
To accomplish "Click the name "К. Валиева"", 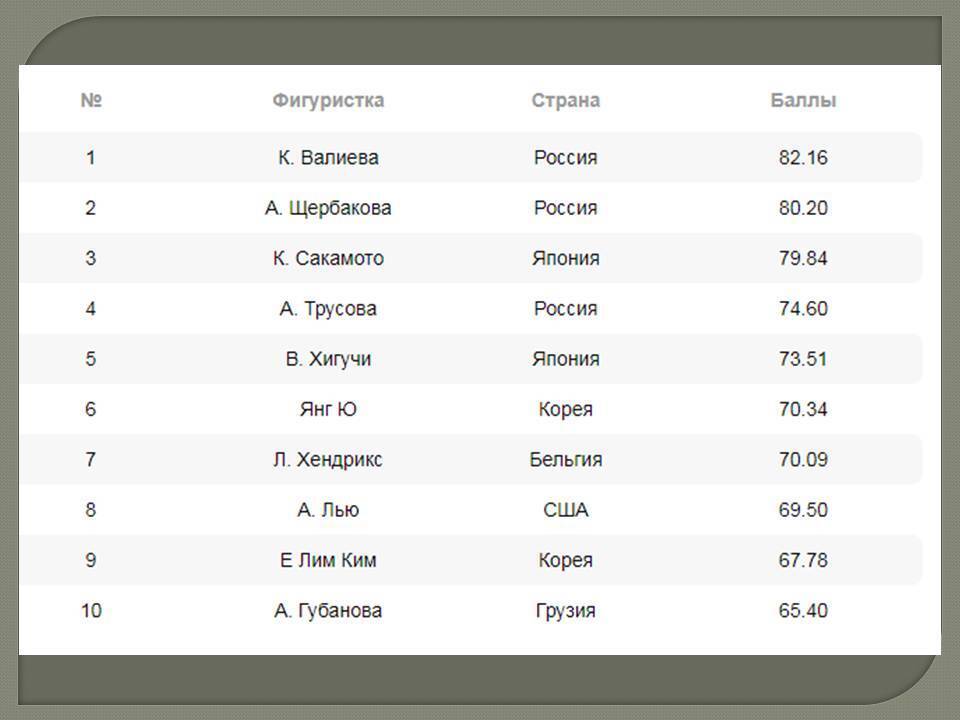I will (328, 158).
